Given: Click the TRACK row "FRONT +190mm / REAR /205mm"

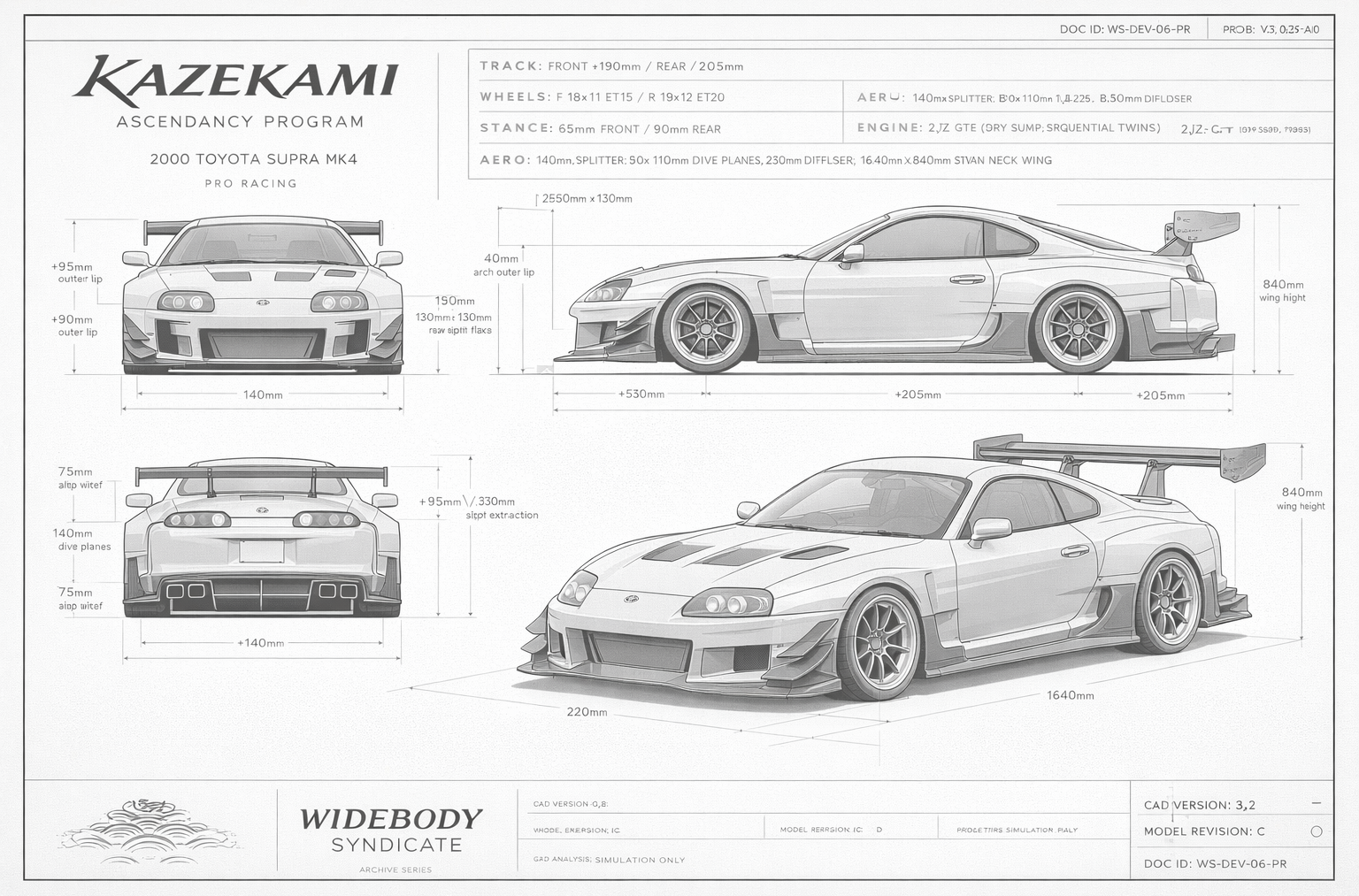Looking at the screenshot, I should pos(611,66).
